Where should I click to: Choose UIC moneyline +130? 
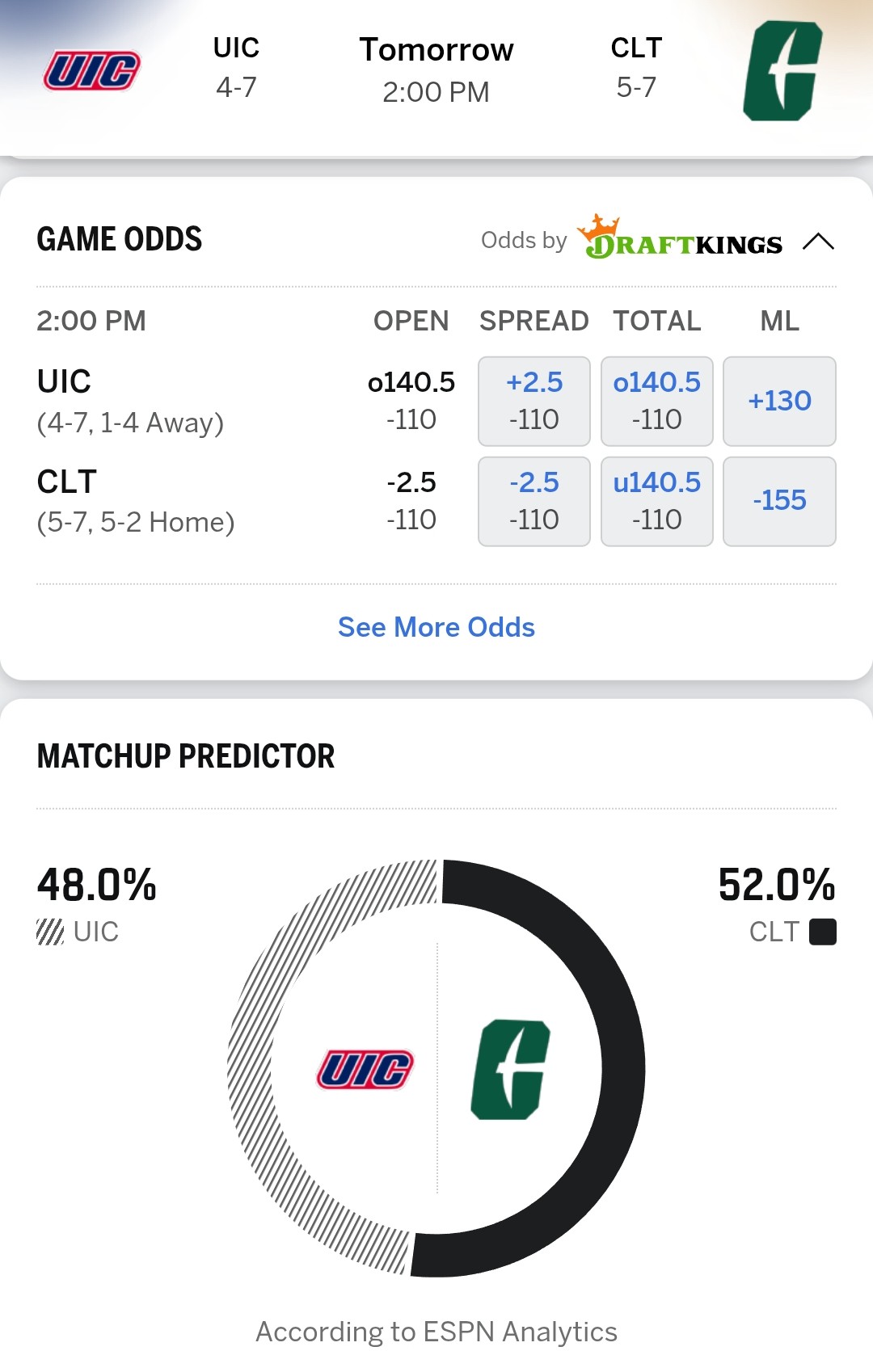779,401
